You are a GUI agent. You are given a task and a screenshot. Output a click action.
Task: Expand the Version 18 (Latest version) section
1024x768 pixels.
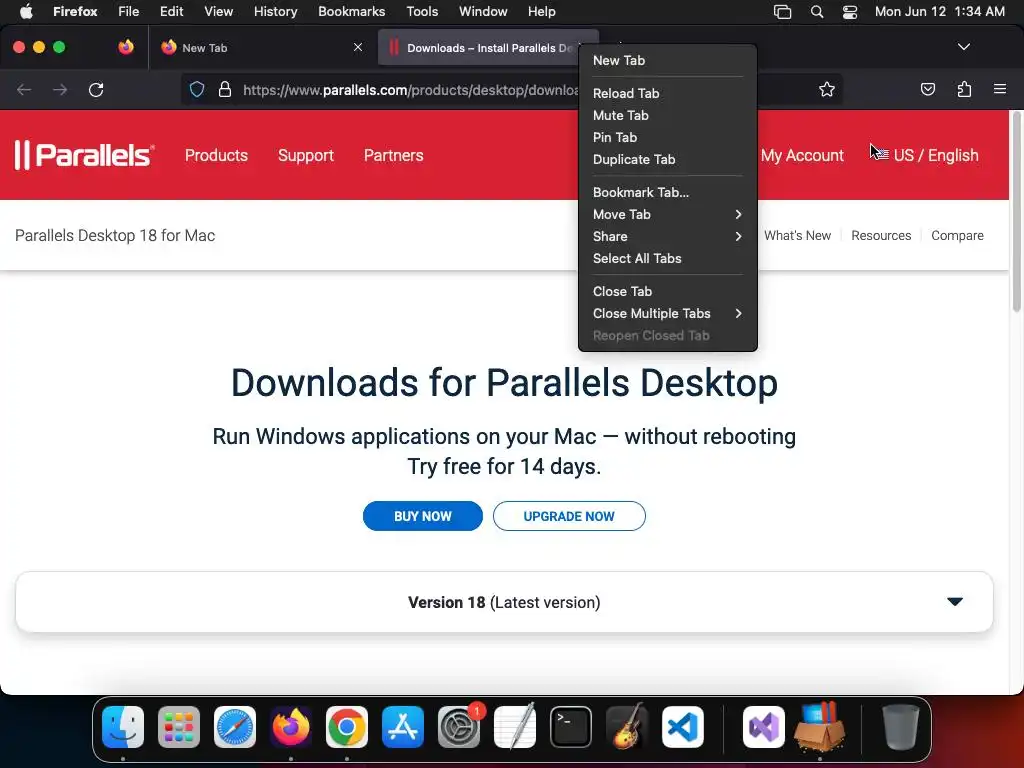(504, 602)
